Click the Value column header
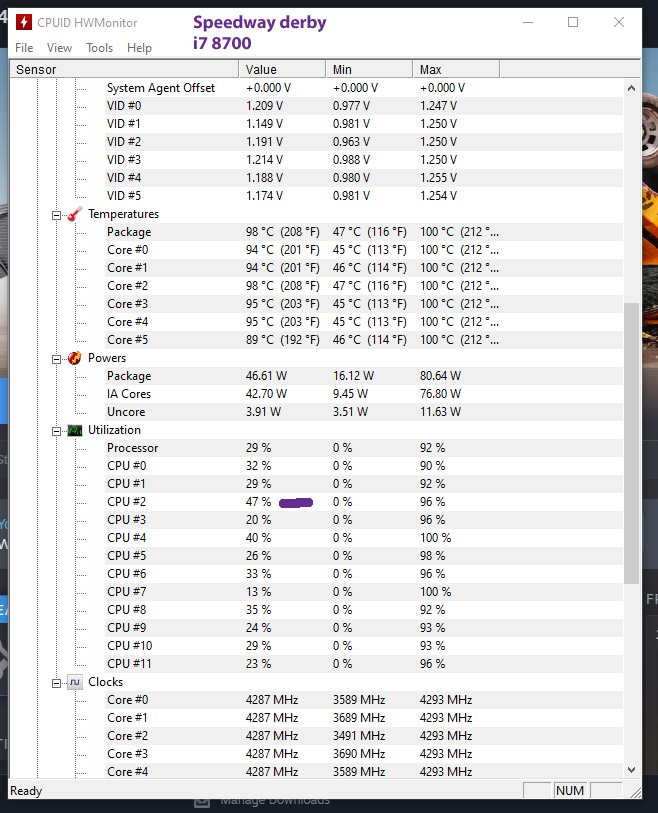 pos(281,70)
